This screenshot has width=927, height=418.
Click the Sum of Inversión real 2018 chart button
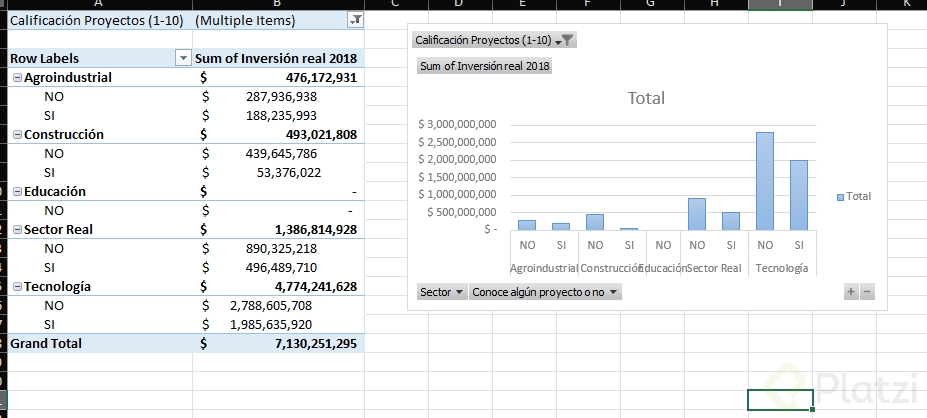(x=485, y=66)
